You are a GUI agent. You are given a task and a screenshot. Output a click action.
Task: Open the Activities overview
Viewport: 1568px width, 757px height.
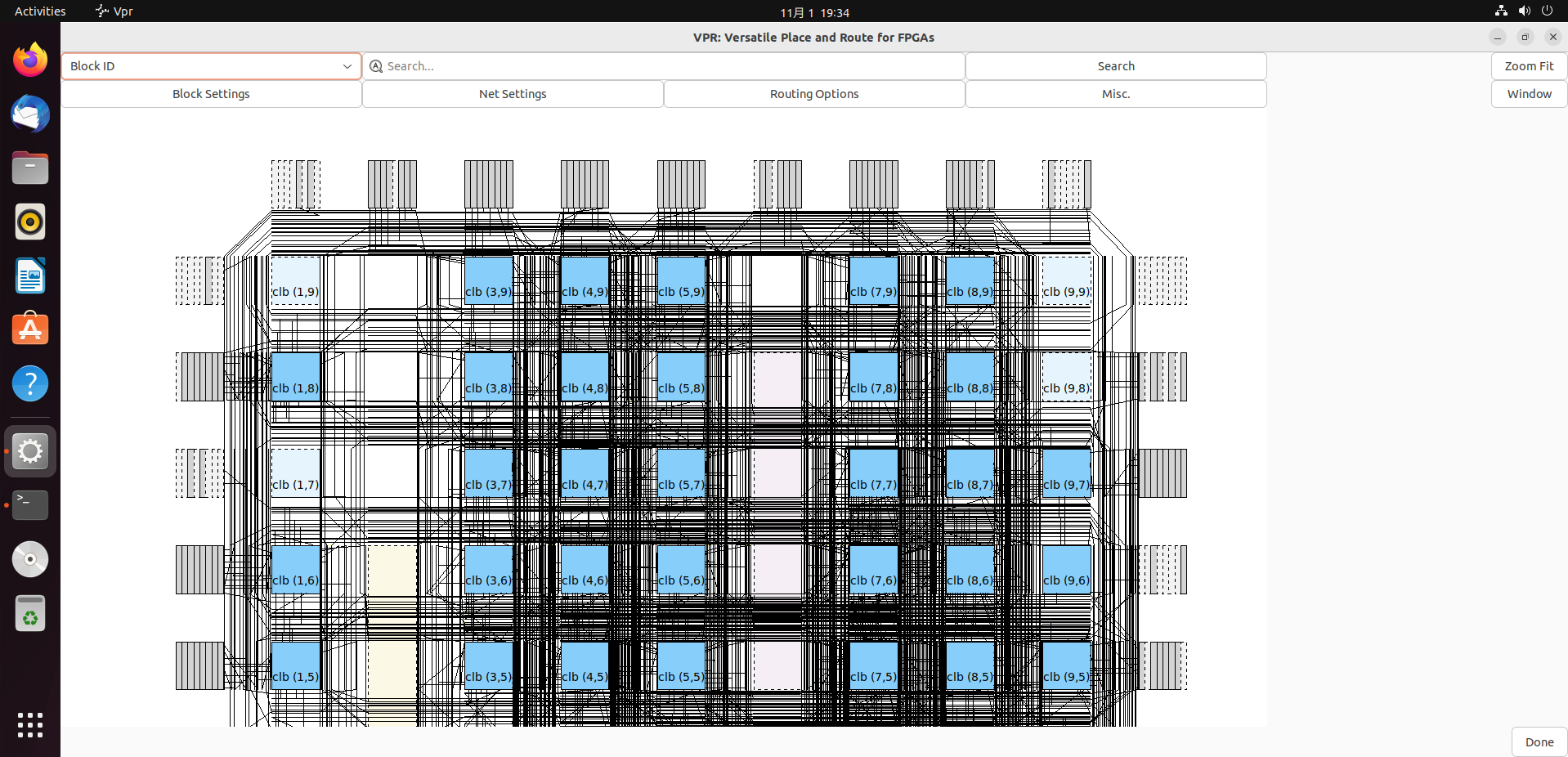[x=40, y=11]
